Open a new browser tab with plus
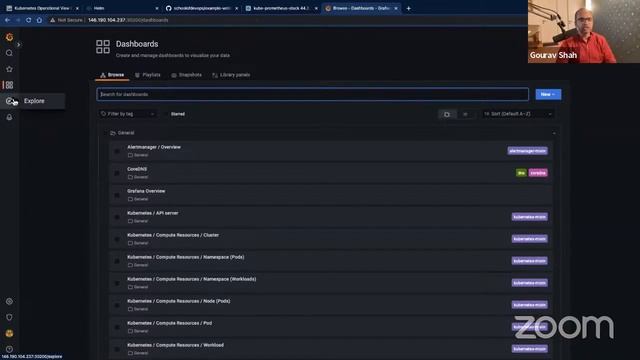Screen dimensions: 640x360 pos(409,8)
